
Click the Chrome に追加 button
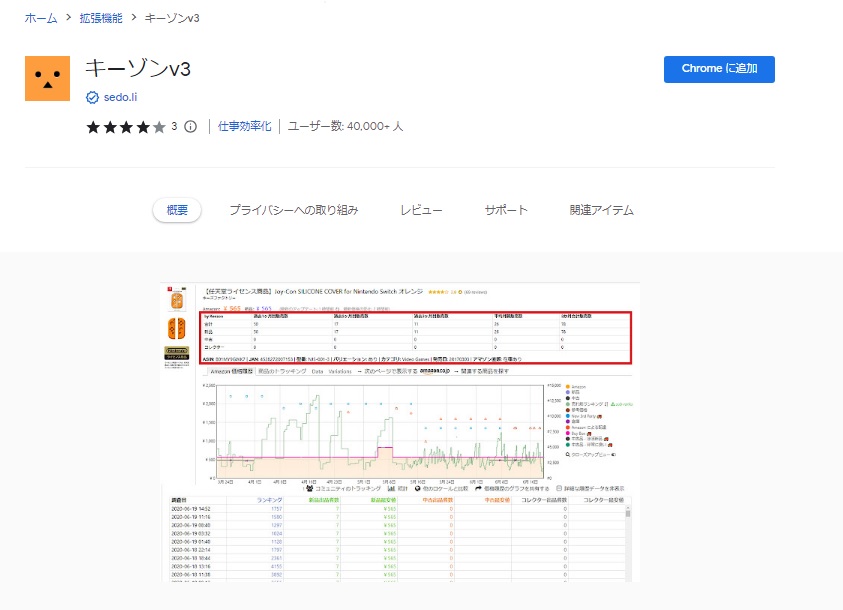coord(719,69)
